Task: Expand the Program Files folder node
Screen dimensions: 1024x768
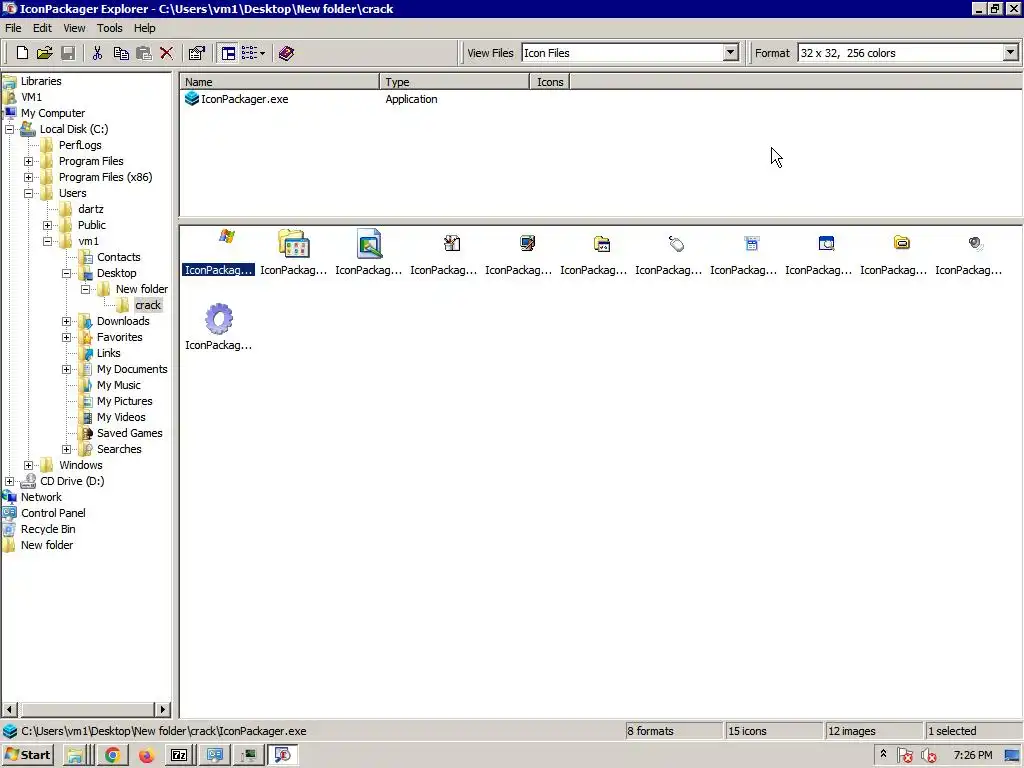Action: pyautogui.click(x=29, y=161)
